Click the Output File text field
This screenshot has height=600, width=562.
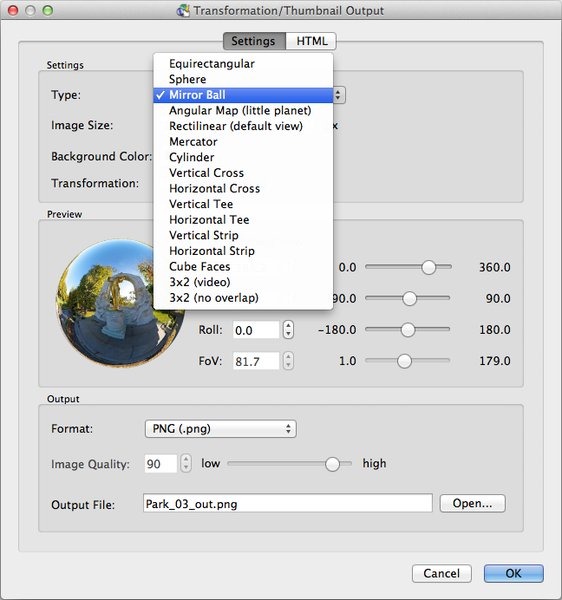[288, 504]
